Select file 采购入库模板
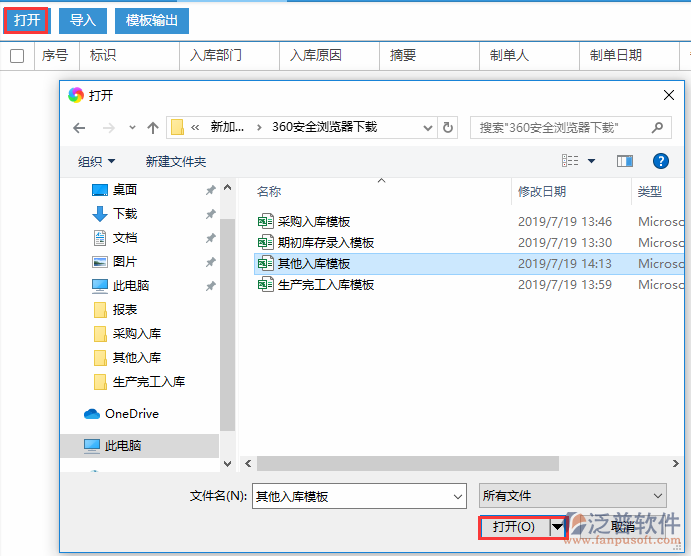 point(314,222)
